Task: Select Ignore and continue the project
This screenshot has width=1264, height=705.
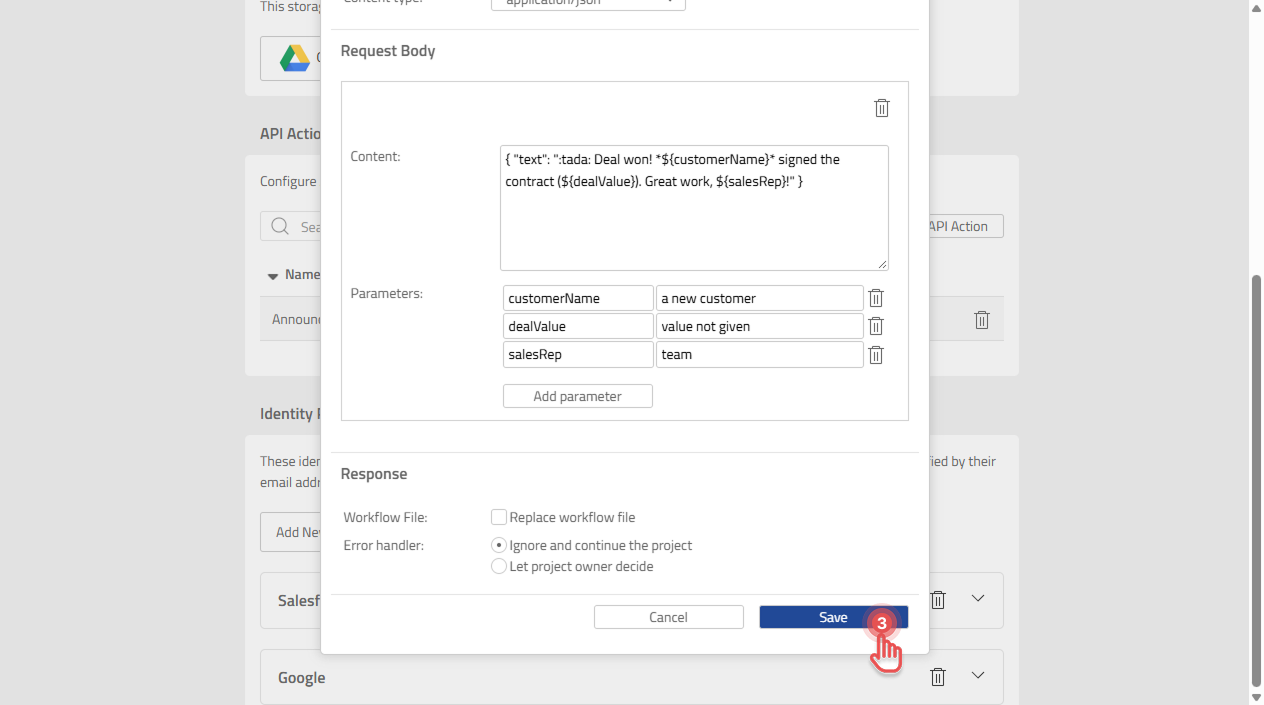Action: [498, 545]
